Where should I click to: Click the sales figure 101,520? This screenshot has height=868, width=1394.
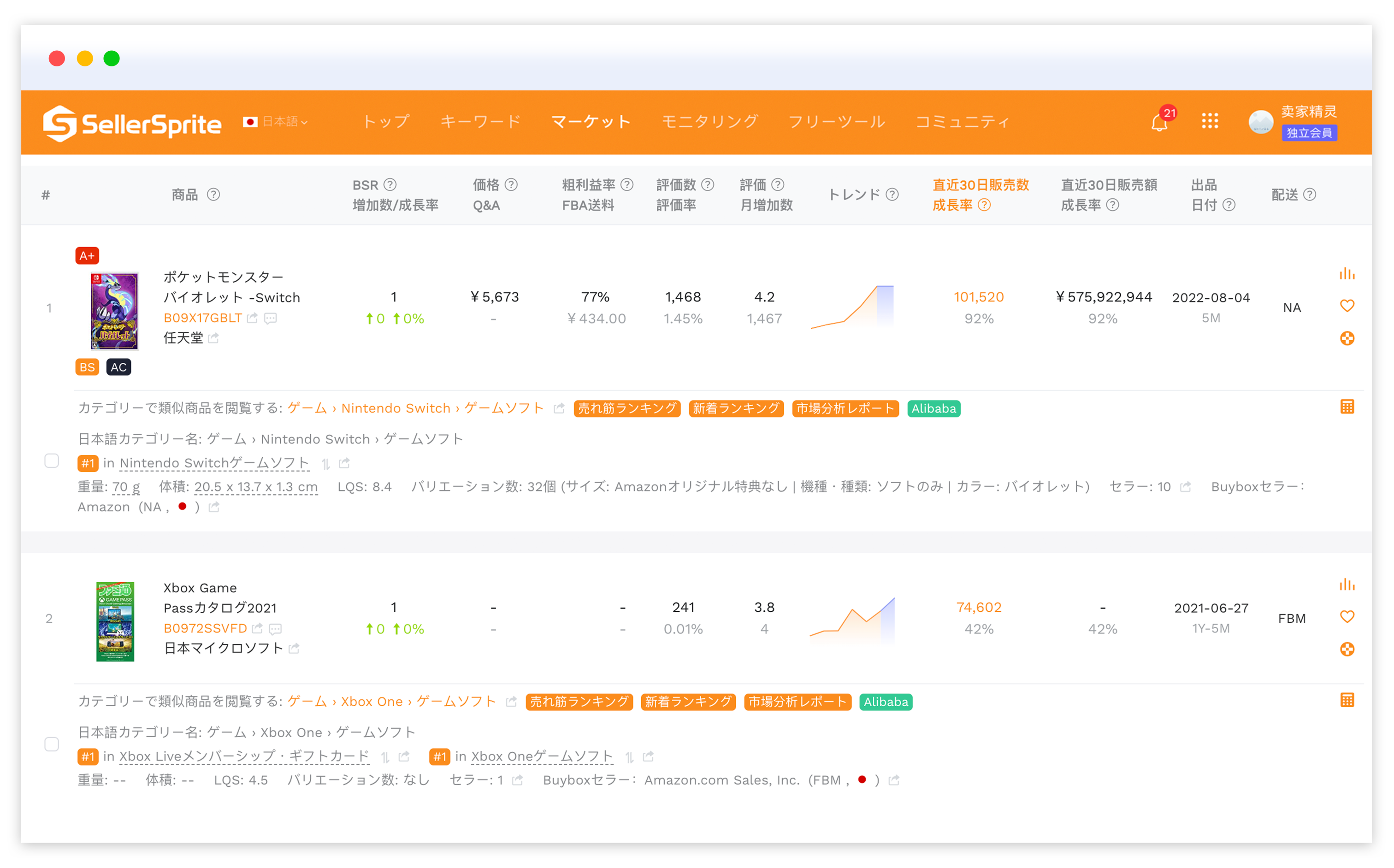[x=978, y=297]
